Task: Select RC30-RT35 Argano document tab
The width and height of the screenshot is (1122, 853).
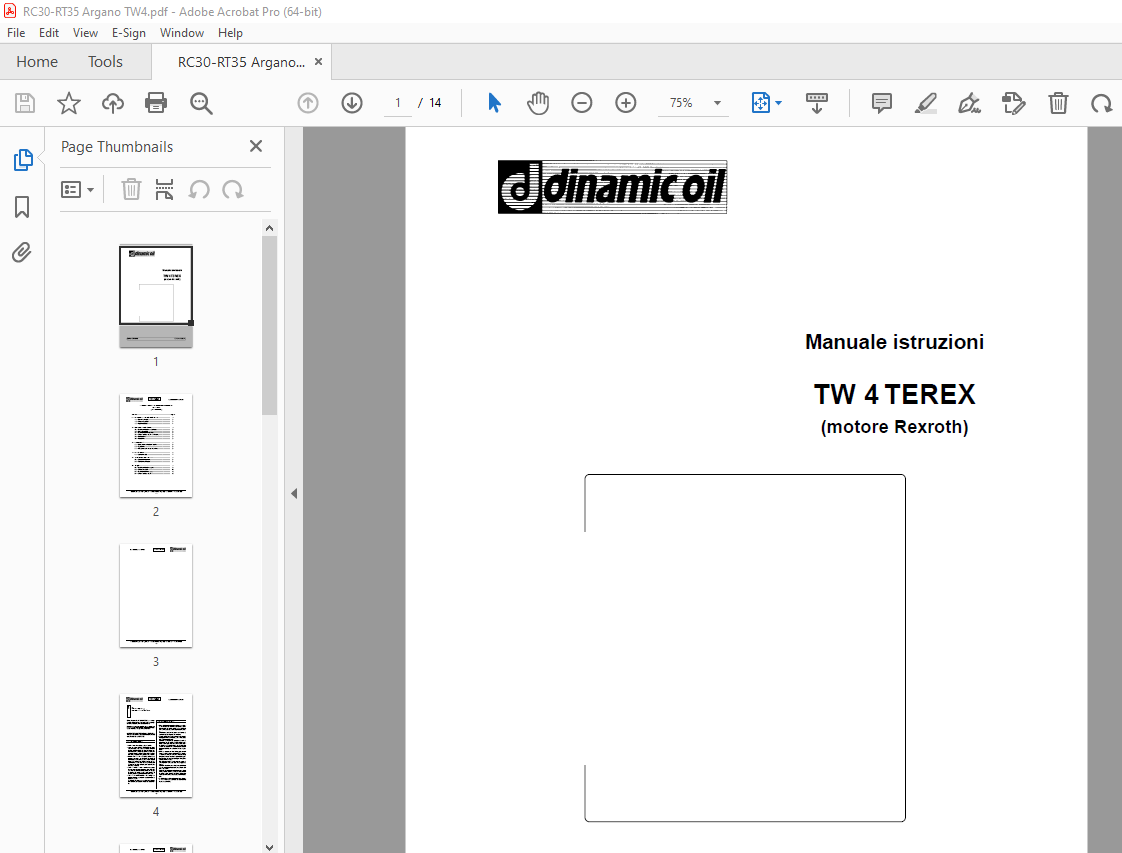Action: (x=241, y=62)
